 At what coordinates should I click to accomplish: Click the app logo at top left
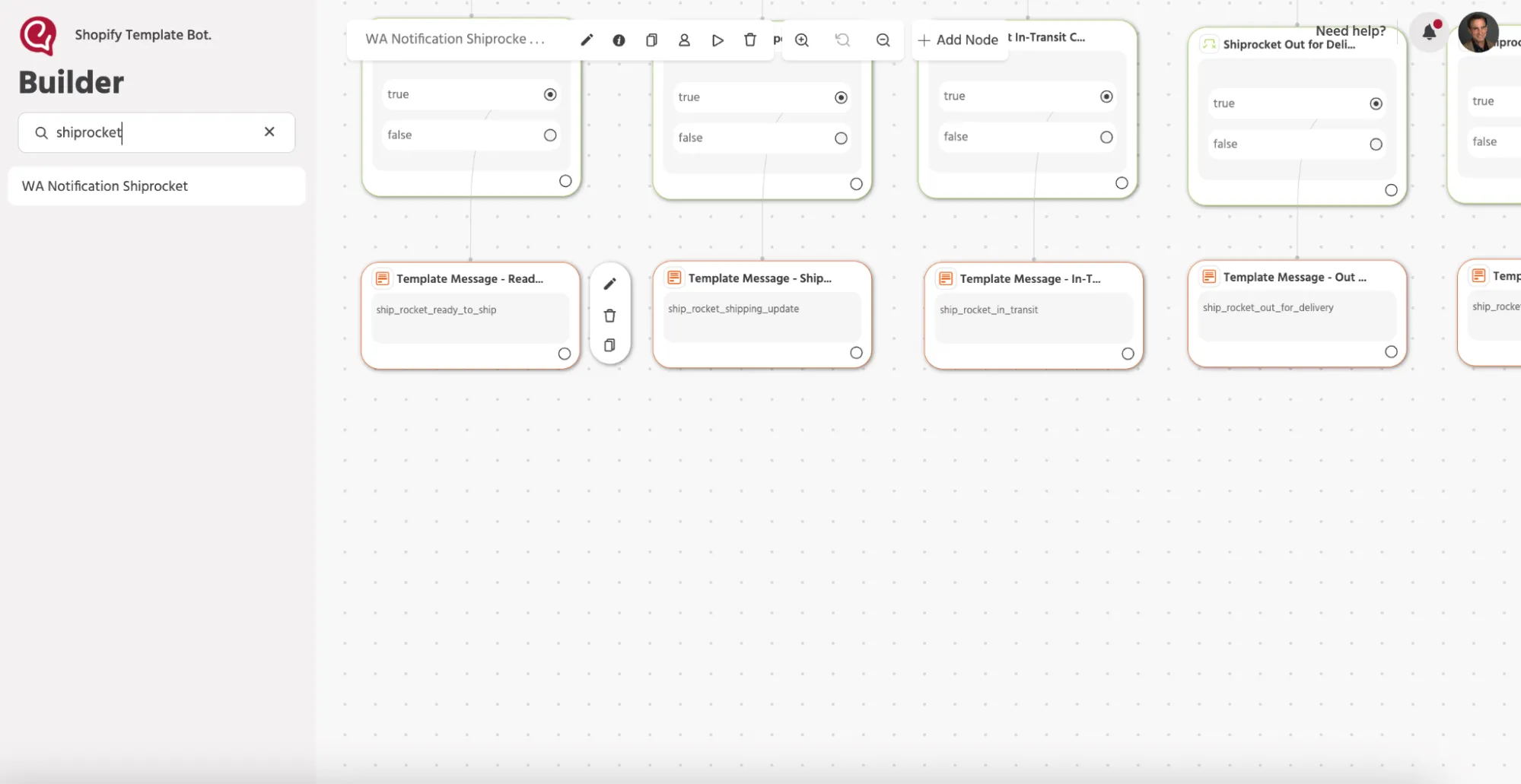point(38,35)
